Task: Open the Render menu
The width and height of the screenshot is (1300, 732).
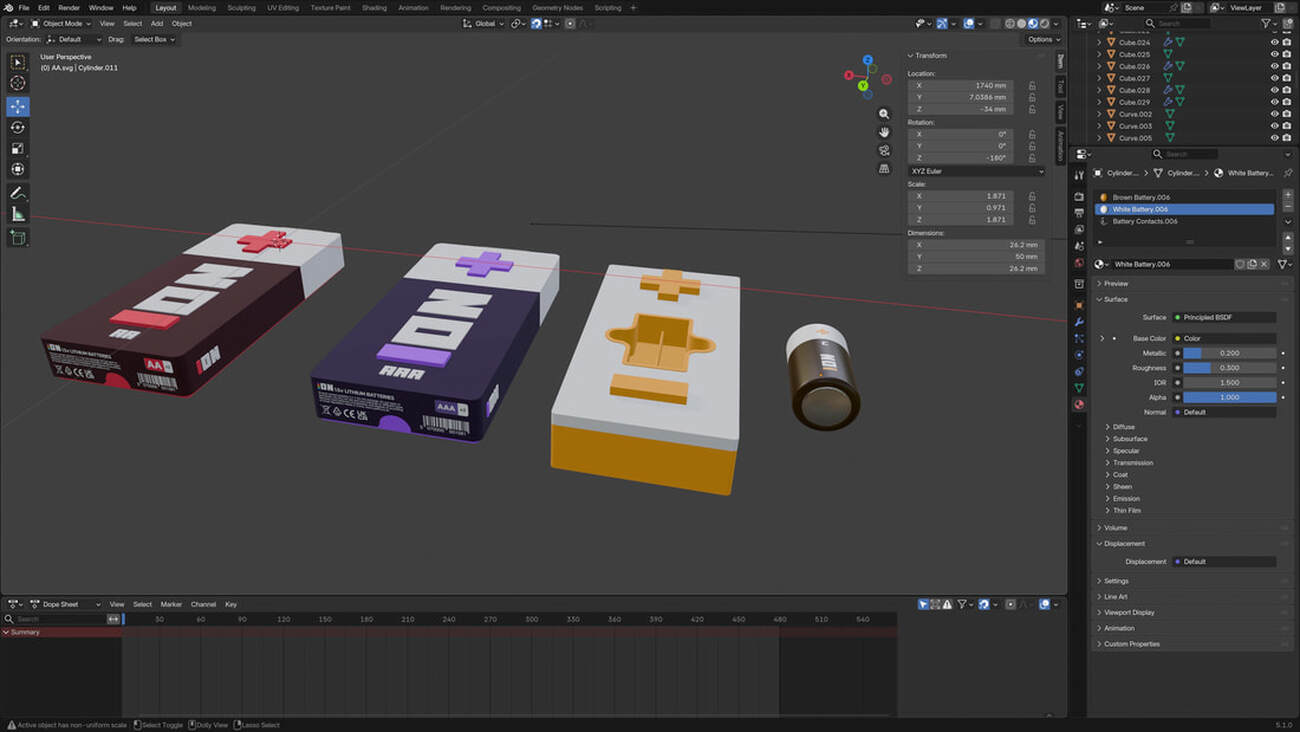Action: click(69, 8)
